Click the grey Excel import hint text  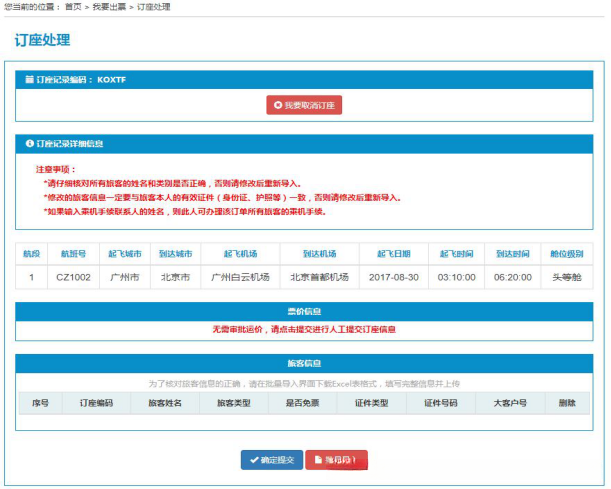pos(304,384)
